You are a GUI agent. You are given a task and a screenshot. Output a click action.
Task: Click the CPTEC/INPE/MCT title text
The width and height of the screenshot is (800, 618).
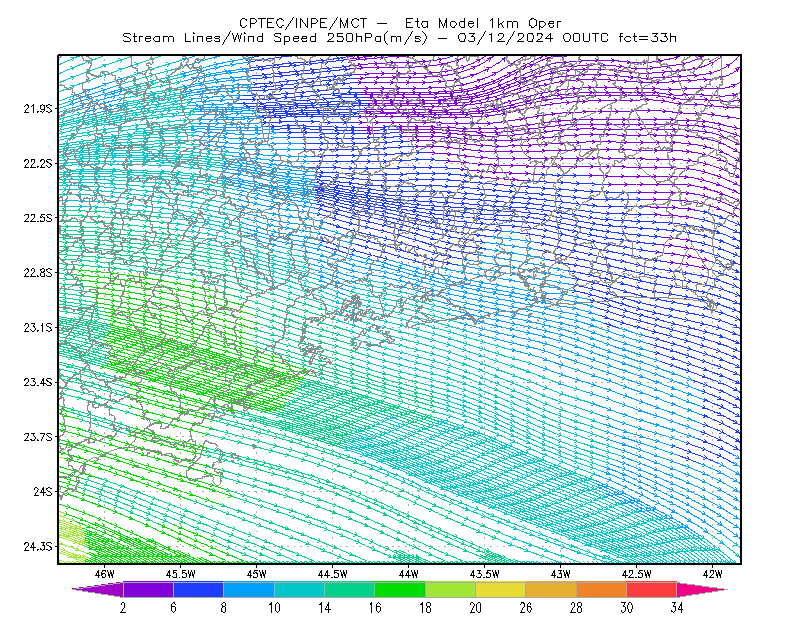coord(303,23)
